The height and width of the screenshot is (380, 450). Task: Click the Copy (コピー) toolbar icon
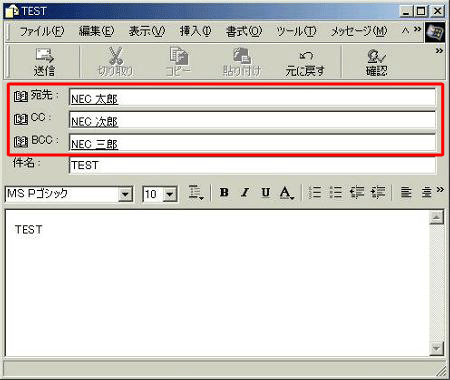[x=179, y=55]
